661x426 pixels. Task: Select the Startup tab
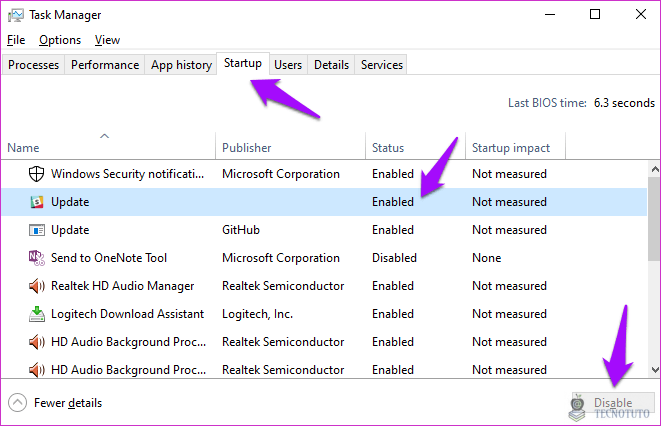[243, 63]
